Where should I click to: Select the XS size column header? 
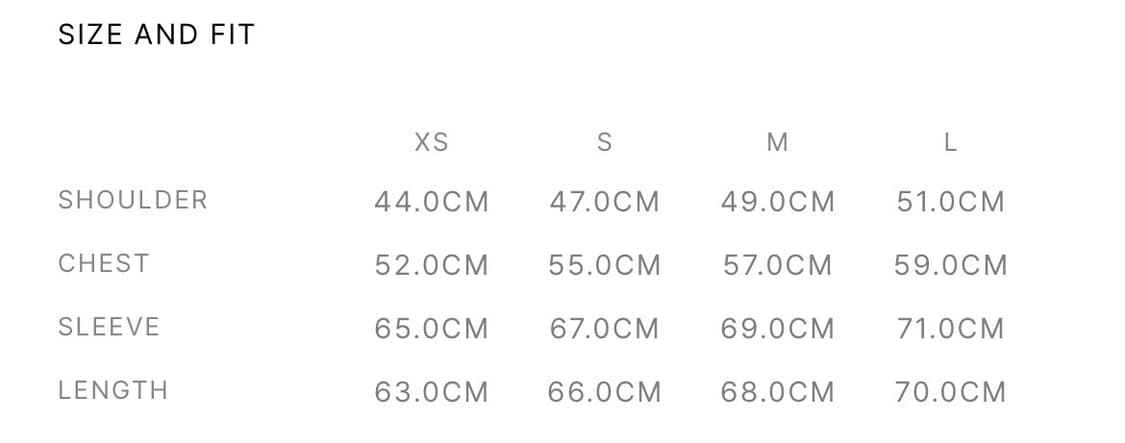[431, 143]
